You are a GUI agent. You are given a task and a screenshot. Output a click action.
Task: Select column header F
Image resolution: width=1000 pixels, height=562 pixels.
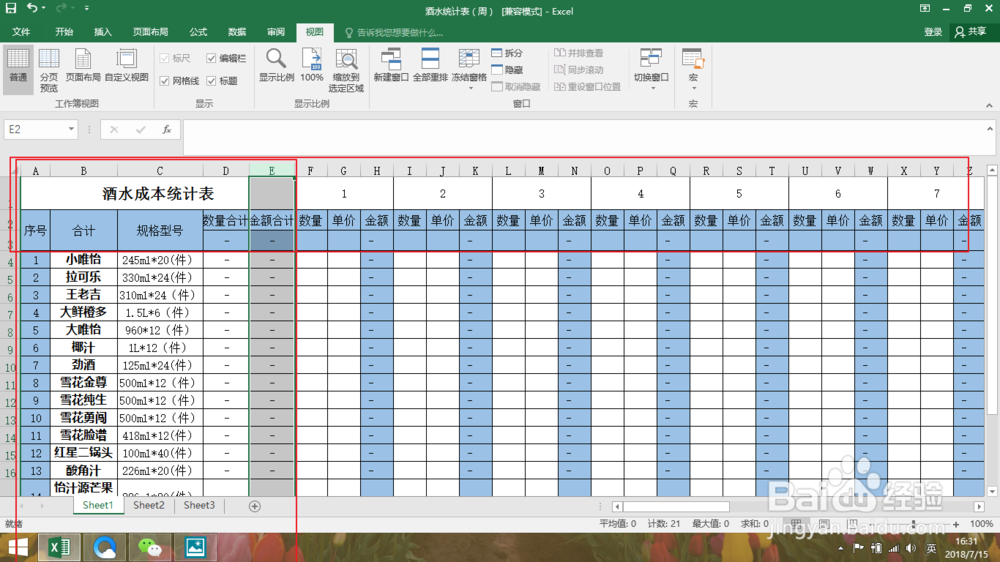pos(311,171)
